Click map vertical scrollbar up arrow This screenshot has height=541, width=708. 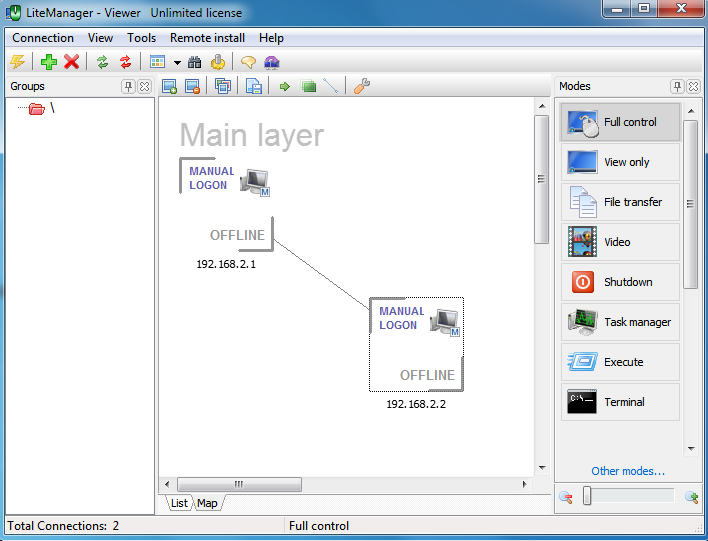tap(542, 106)
